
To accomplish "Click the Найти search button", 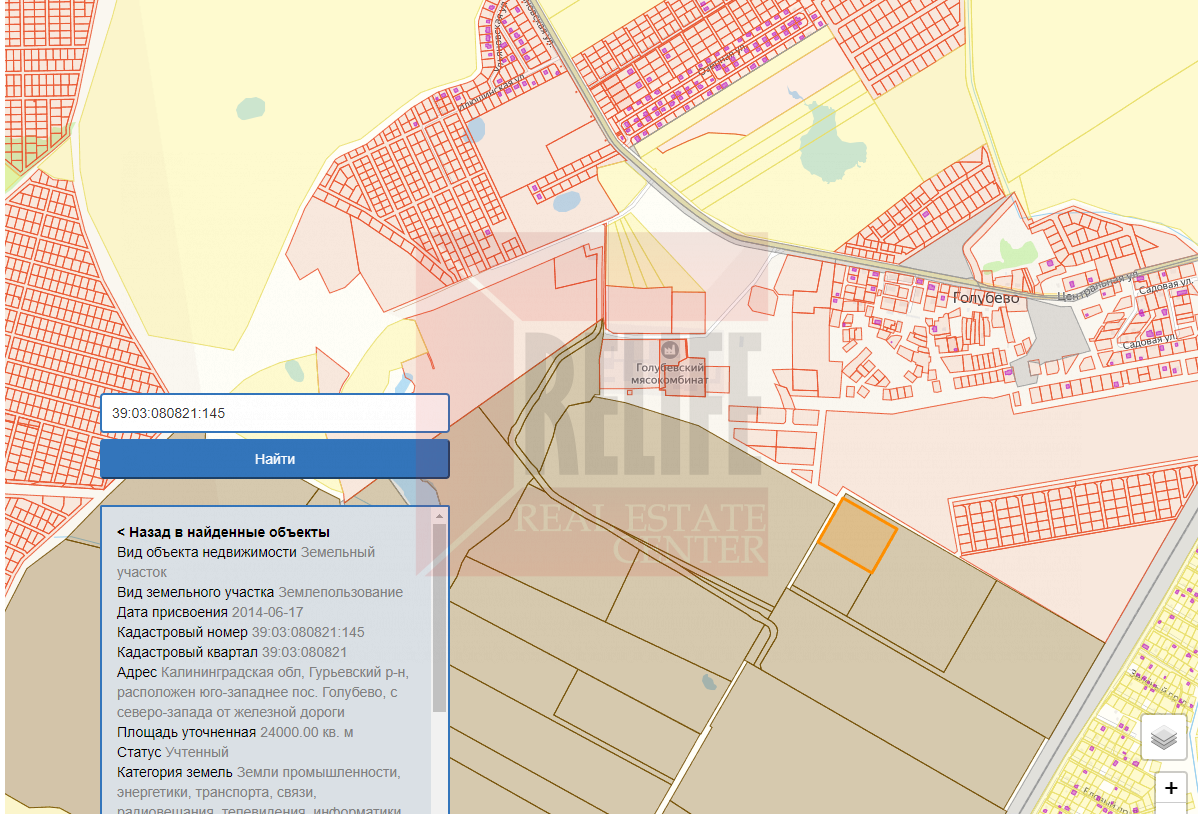I will 275,459.
